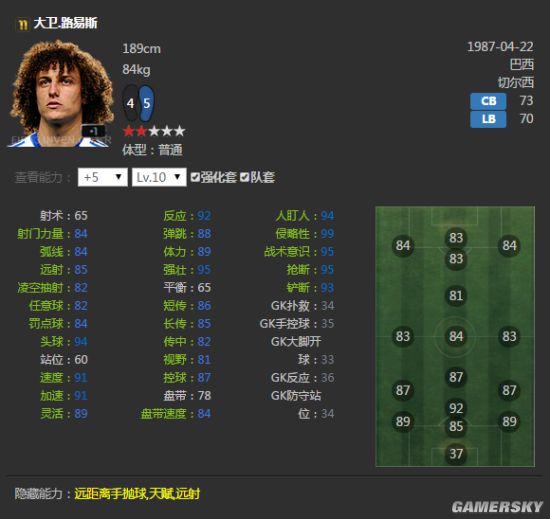Click the left foot rating 4 icon
Screen dimensions: 550x519
(x=130, y=103)
